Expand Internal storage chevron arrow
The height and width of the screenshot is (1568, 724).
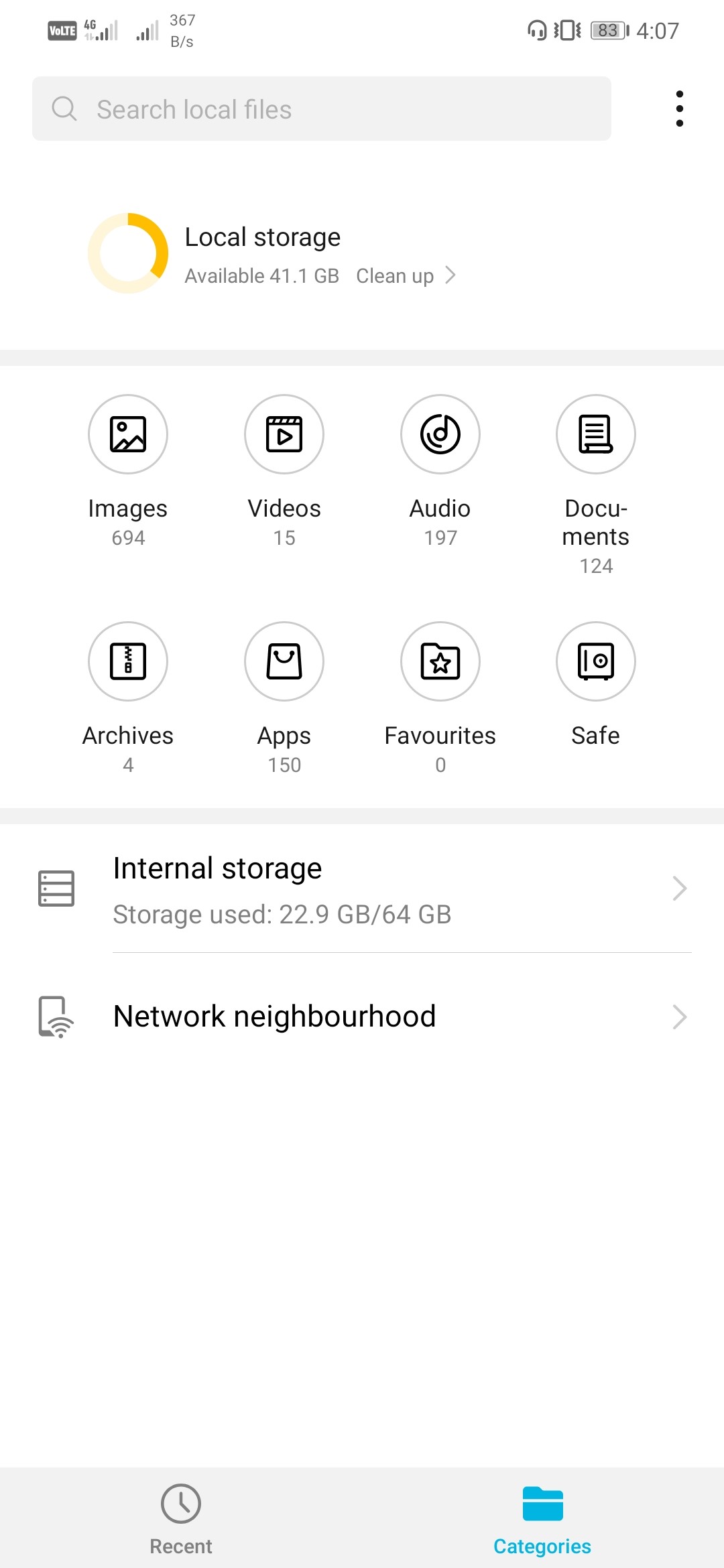680,889
